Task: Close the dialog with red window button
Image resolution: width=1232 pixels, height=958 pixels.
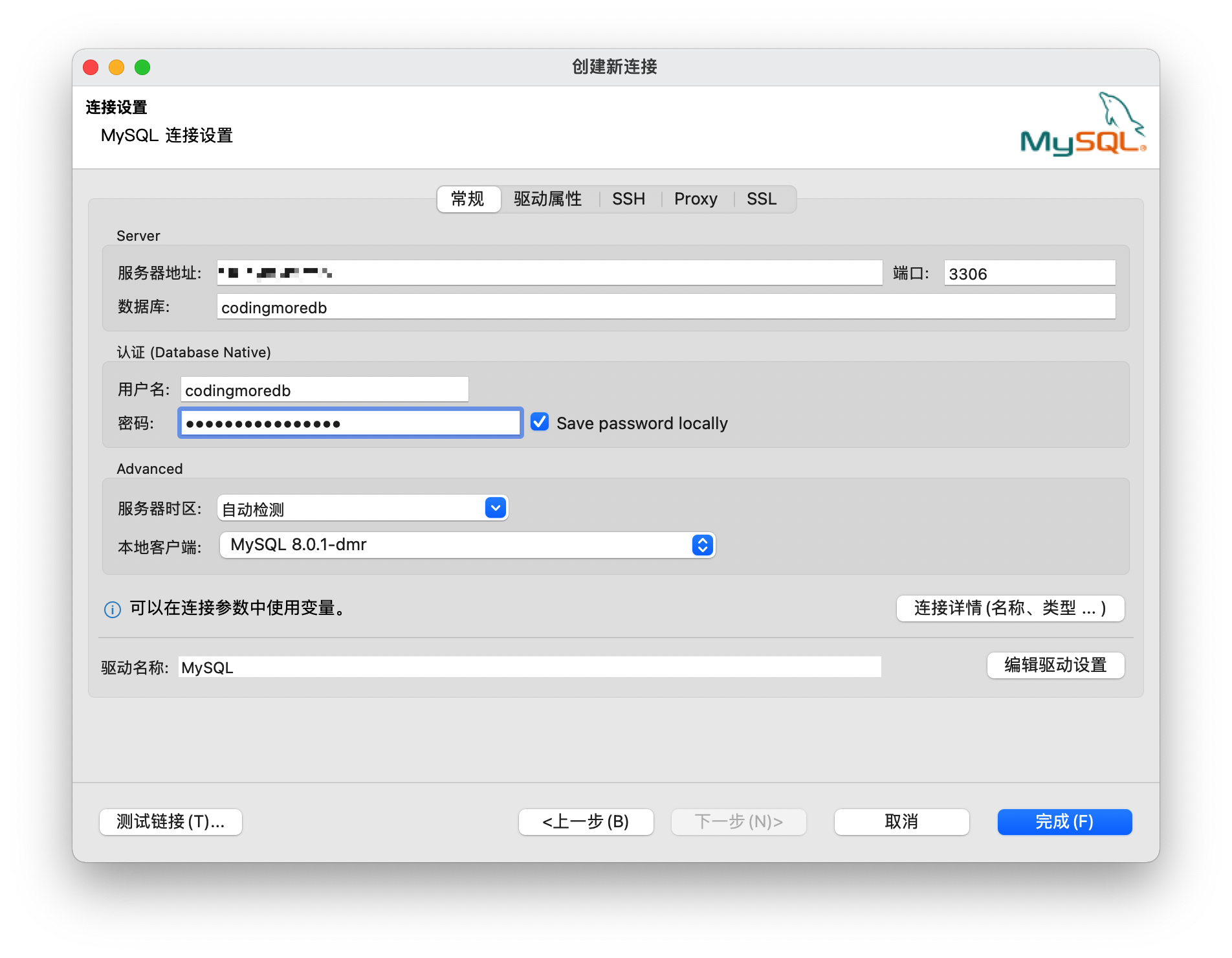Action: coord(91,67)
